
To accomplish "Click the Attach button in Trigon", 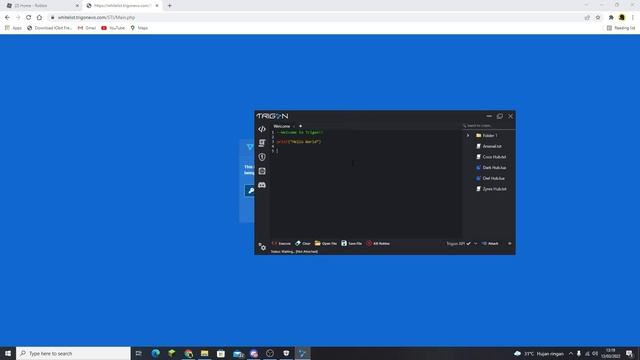I will pyautogui.click(x=490, y=243).
